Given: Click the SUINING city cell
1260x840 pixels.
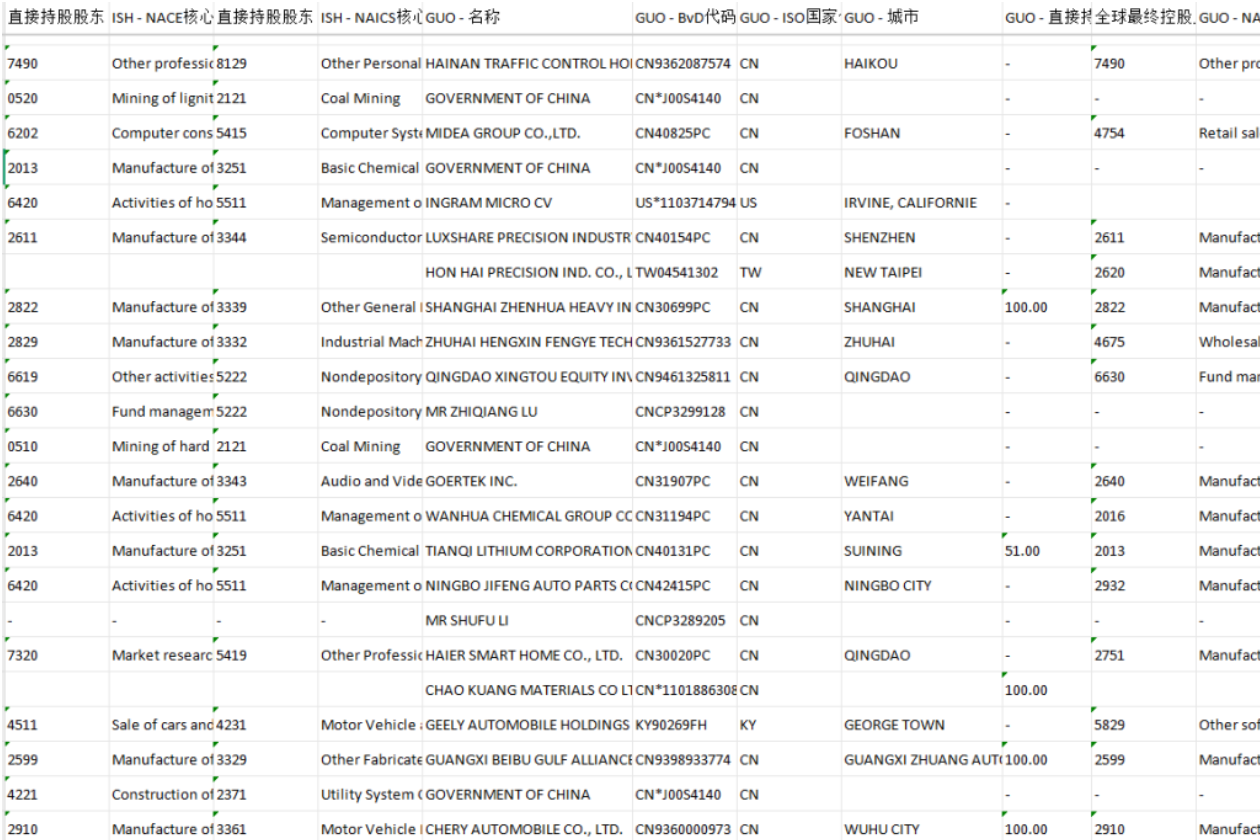Looking at the screenshot, I should point(922,551).
